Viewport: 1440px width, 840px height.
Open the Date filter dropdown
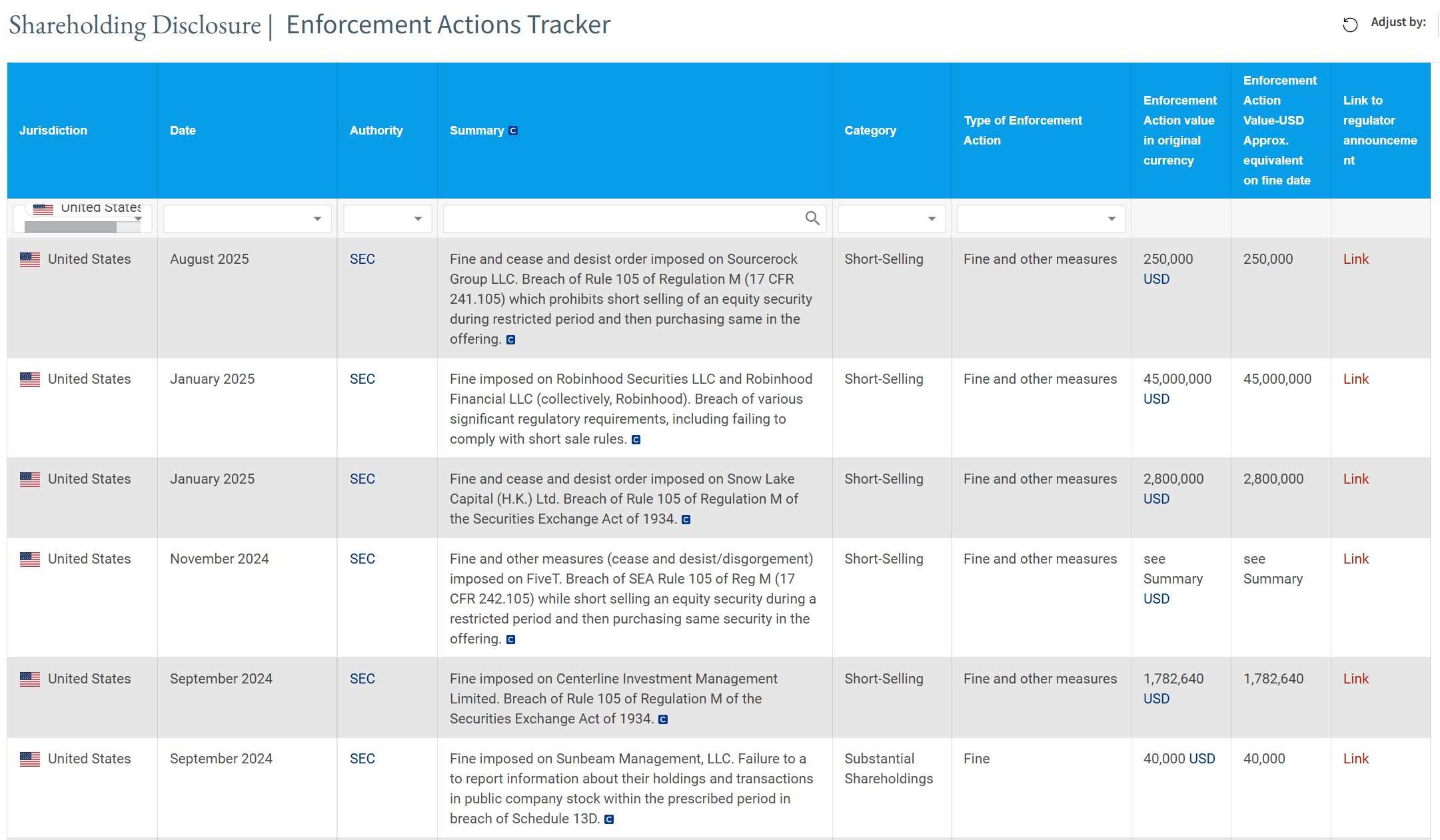tap(317, 219)
